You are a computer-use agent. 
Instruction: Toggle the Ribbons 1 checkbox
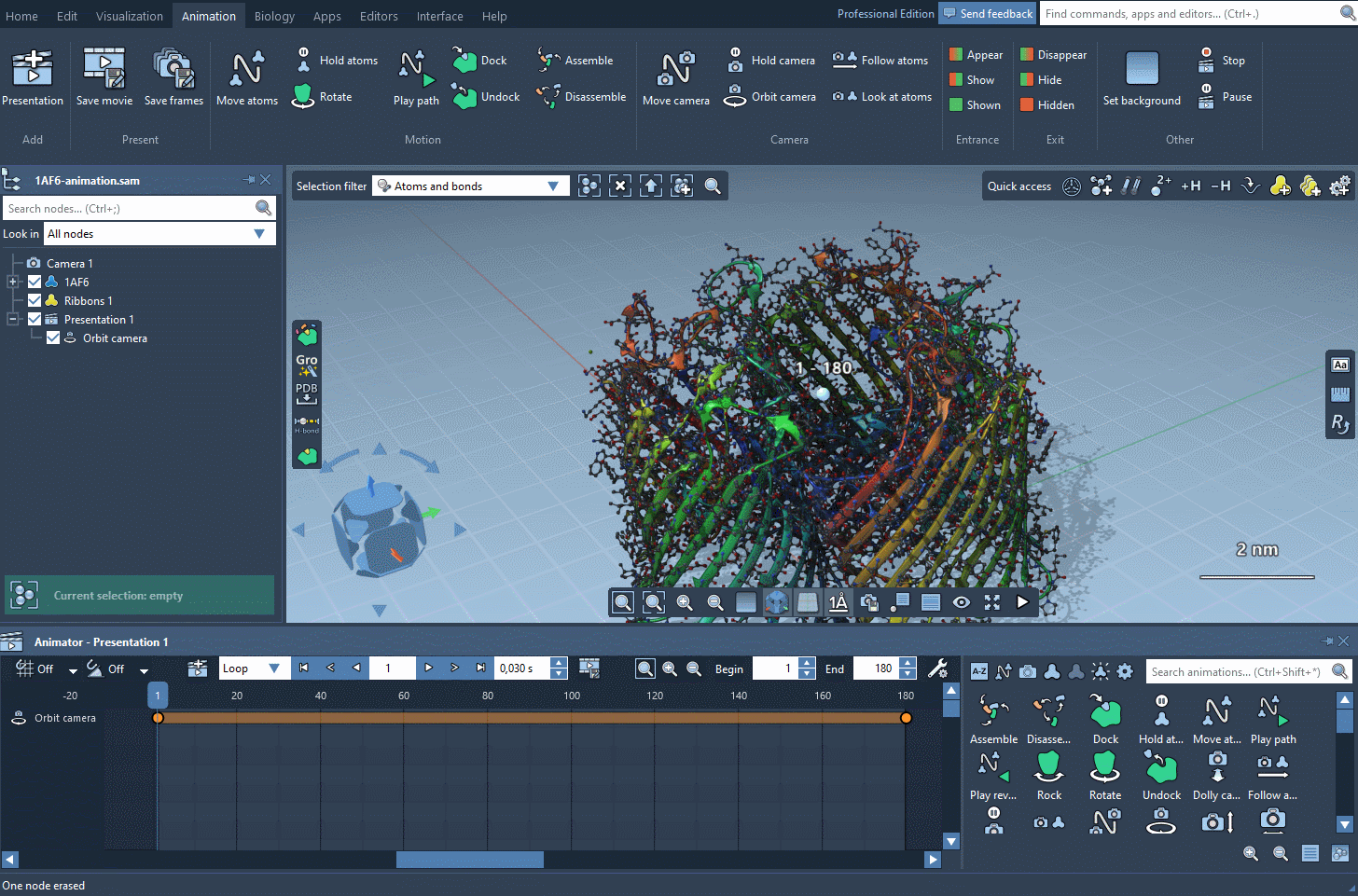35,300
